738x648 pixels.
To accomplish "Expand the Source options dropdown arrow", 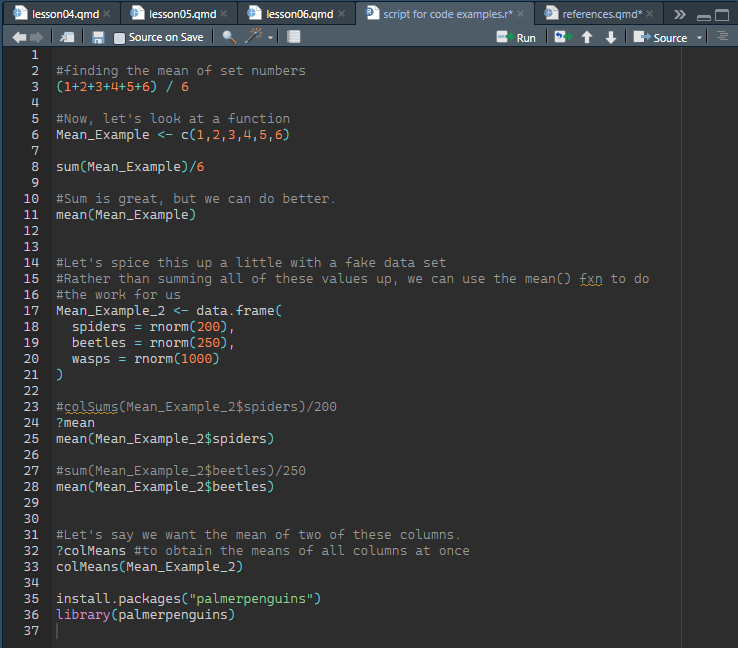I will click(x=698, y=37).
